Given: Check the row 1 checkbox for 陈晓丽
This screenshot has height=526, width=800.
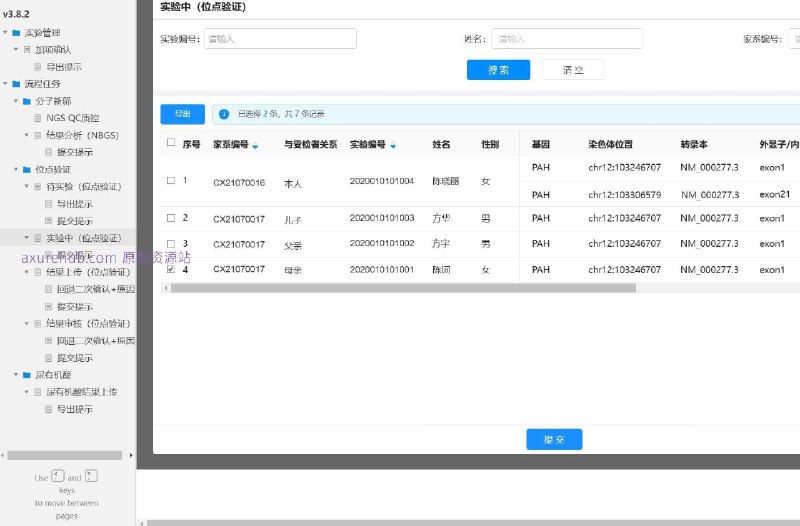Looking at the screenshot, I should [x=171, y=181].
